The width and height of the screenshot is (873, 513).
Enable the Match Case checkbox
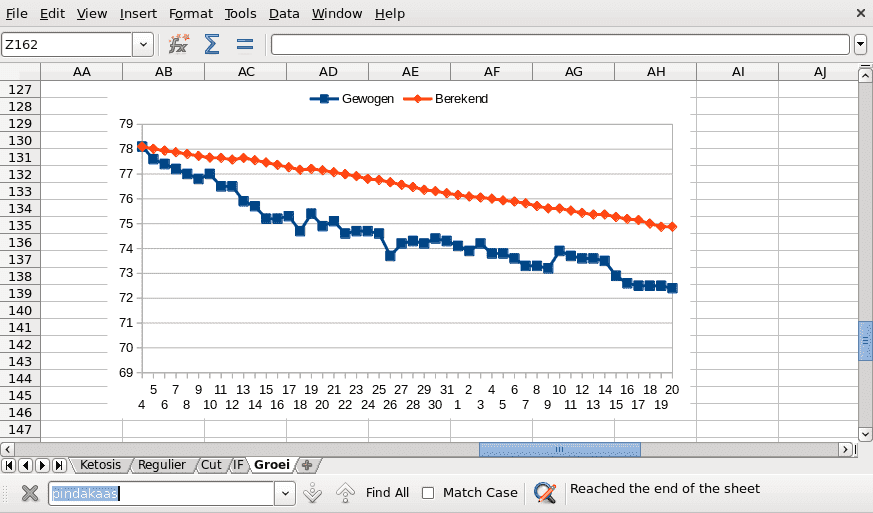[428, 492]
